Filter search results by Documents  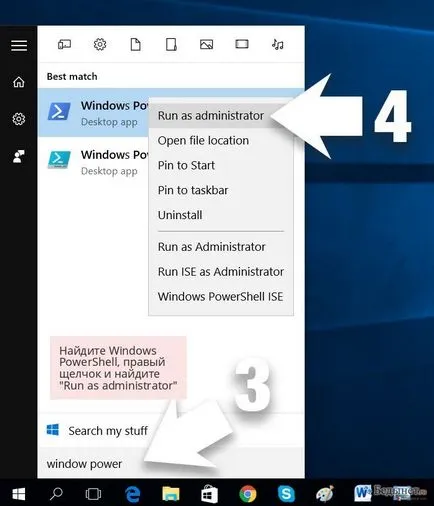(135, 44)
